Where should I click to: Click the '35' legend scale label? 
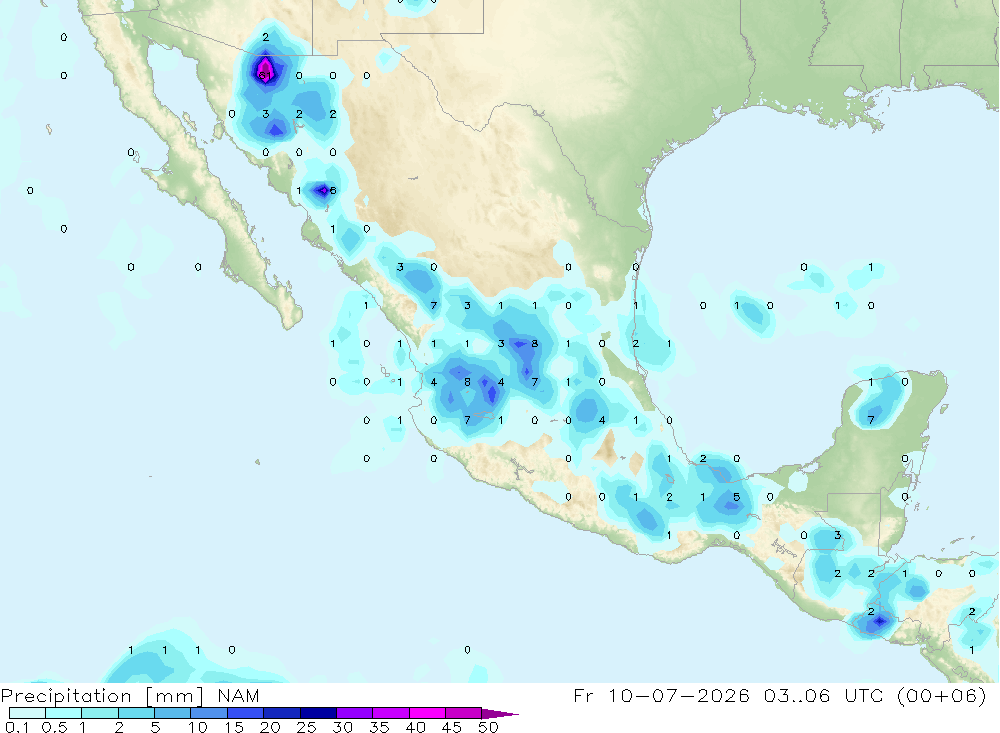(379, 727)
